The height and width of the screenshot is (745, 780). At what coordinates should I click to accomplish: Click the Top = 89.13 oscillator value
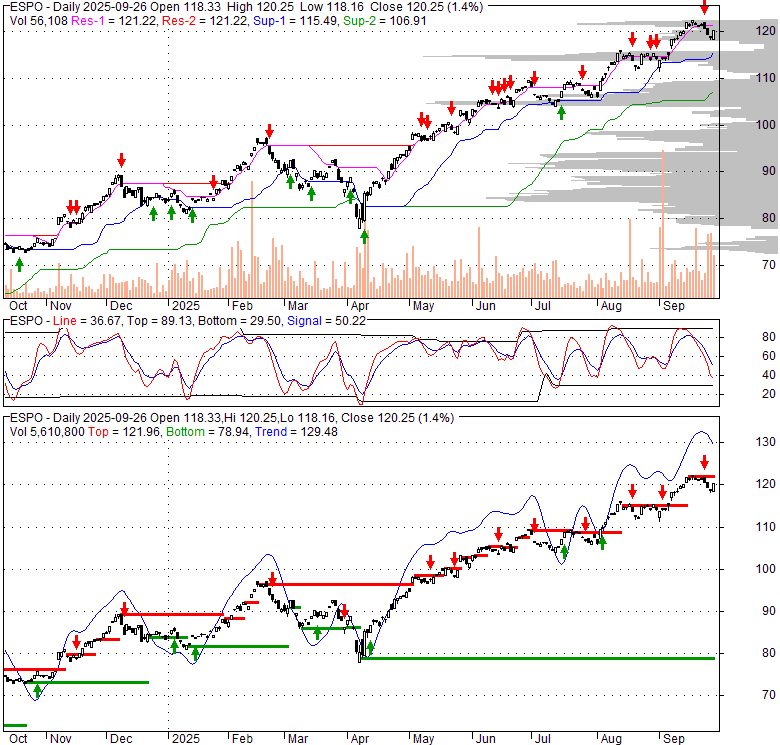pos(159,321)
